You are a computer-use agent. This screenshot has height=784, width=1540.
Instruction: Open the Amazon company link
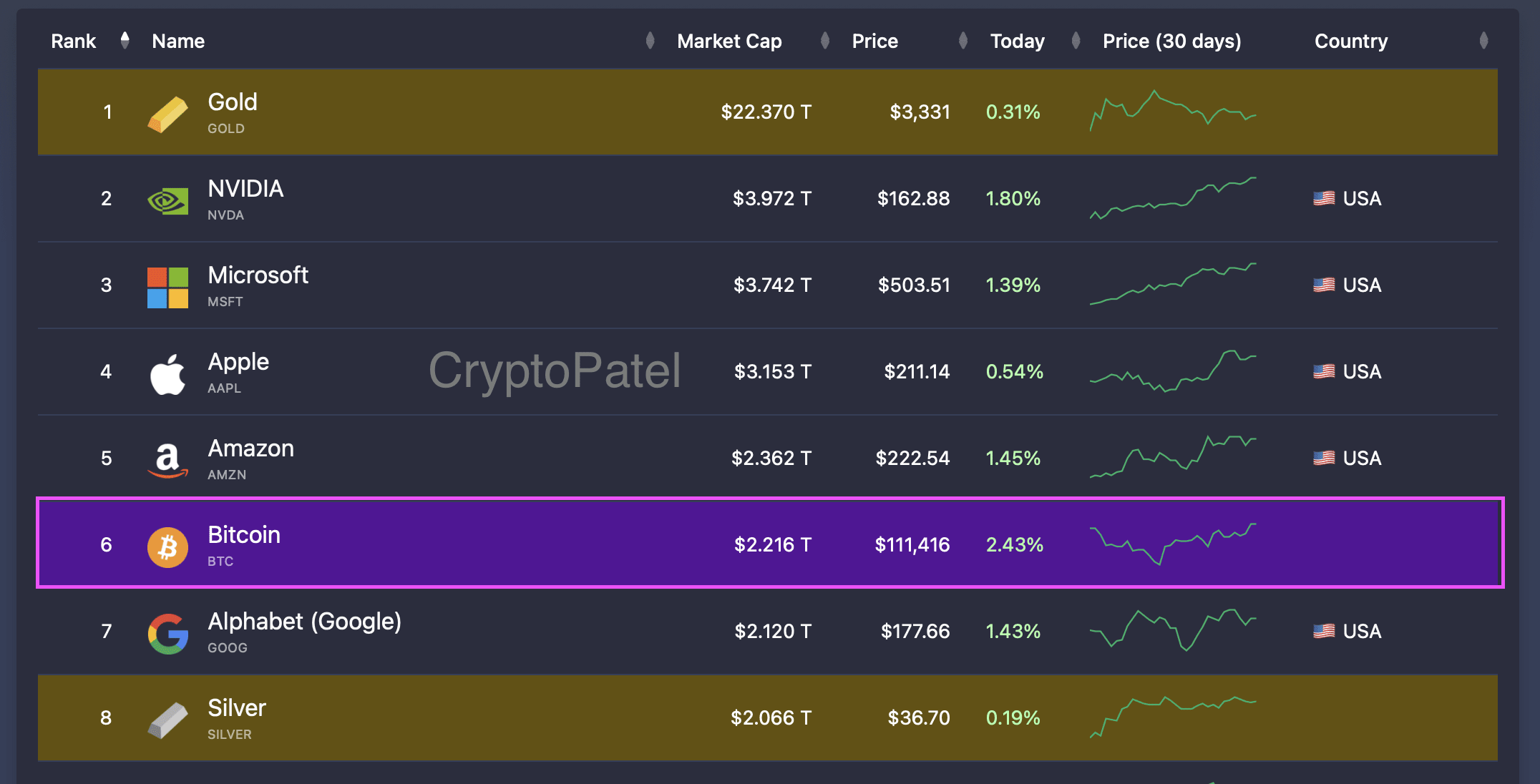pos(250,449)
